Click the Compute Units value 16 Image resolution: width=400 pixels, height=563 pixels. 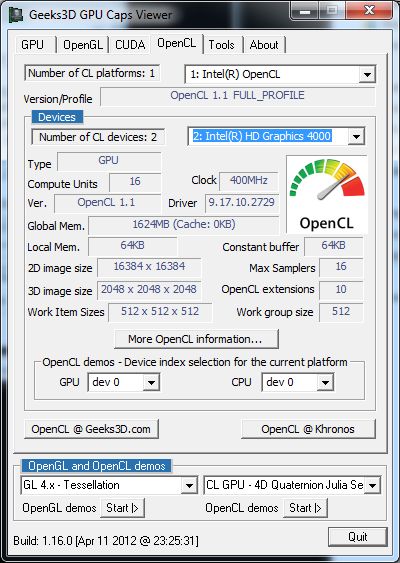coord(135,182)
